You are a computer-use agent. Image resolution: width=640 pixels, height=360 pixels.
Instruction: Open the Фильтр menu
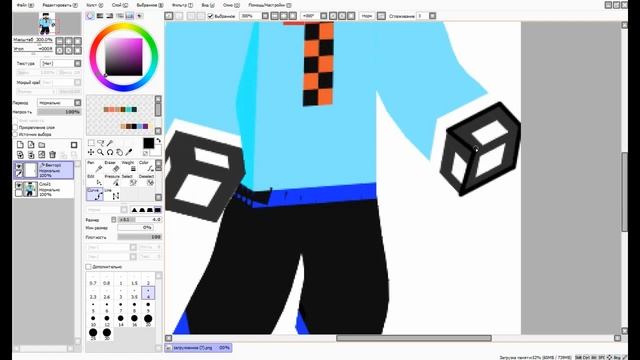click(182, 5)
